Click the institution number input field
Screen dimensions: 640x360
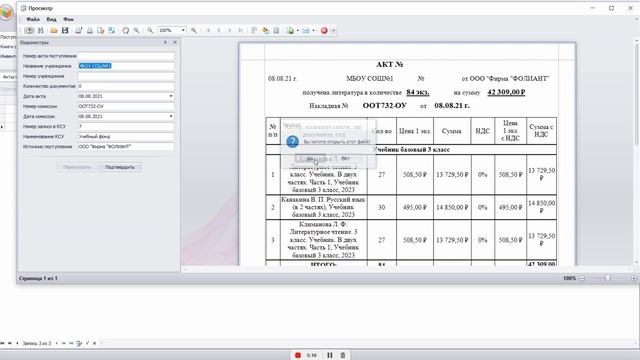[x=126, y=76]
